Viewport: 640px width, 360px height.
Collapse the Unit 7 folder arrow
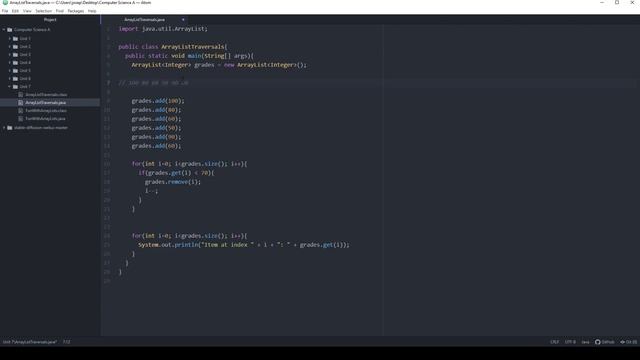click(10, 87)
